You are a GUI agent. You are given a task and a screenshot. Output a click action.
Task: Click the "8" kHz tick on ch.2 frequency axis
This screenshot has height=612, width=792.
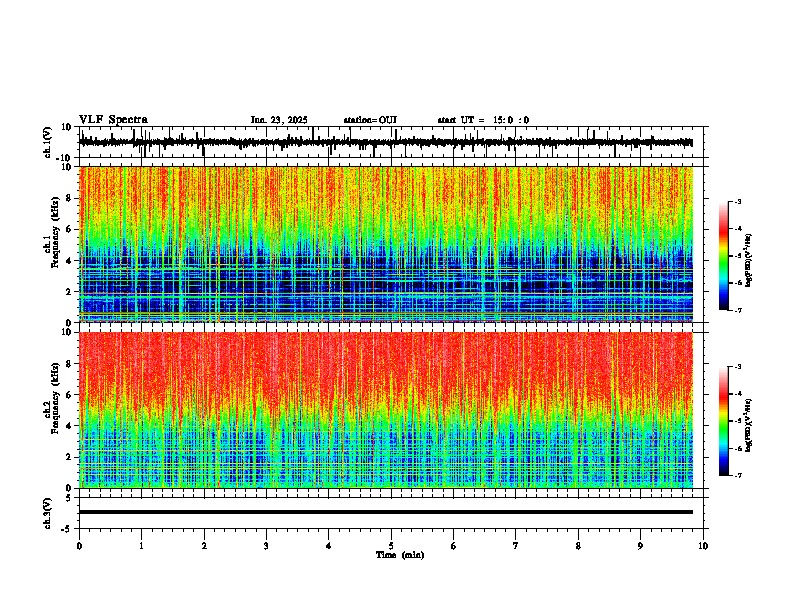tap(70, 364)
